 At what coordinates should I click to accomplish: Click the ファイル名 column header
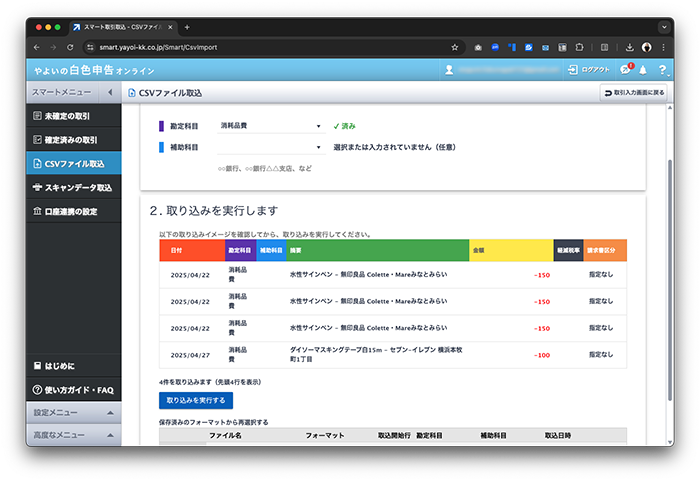click(x=225, y=435)
